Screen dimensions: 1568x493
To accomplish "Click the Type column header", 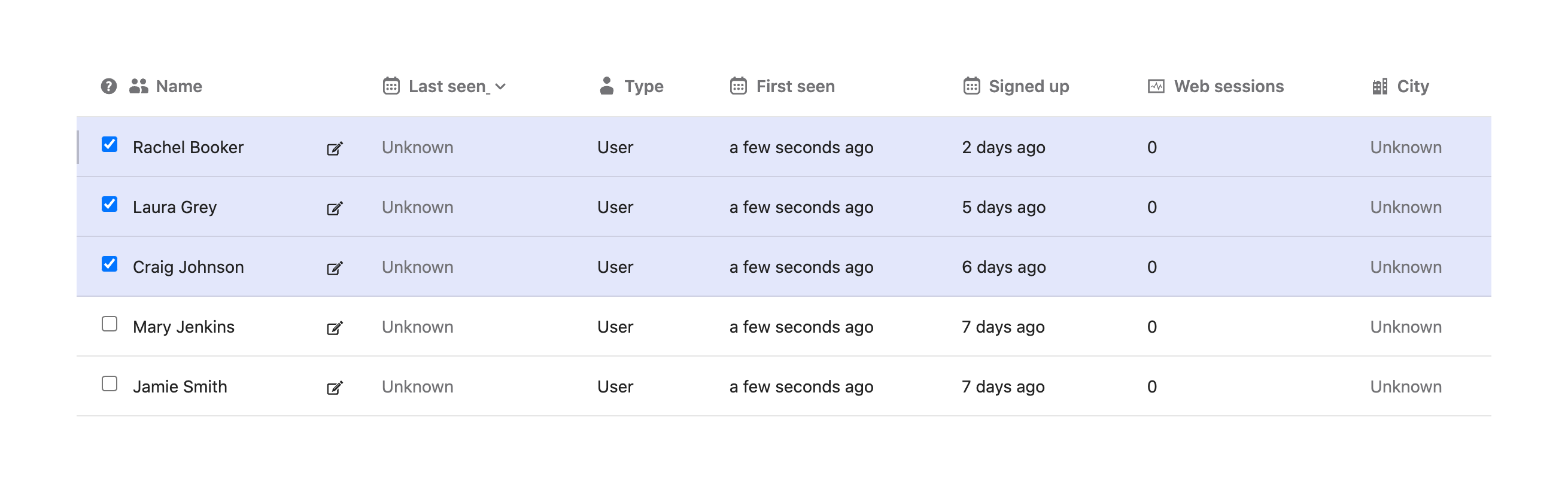I will click(x=643, y=86).
